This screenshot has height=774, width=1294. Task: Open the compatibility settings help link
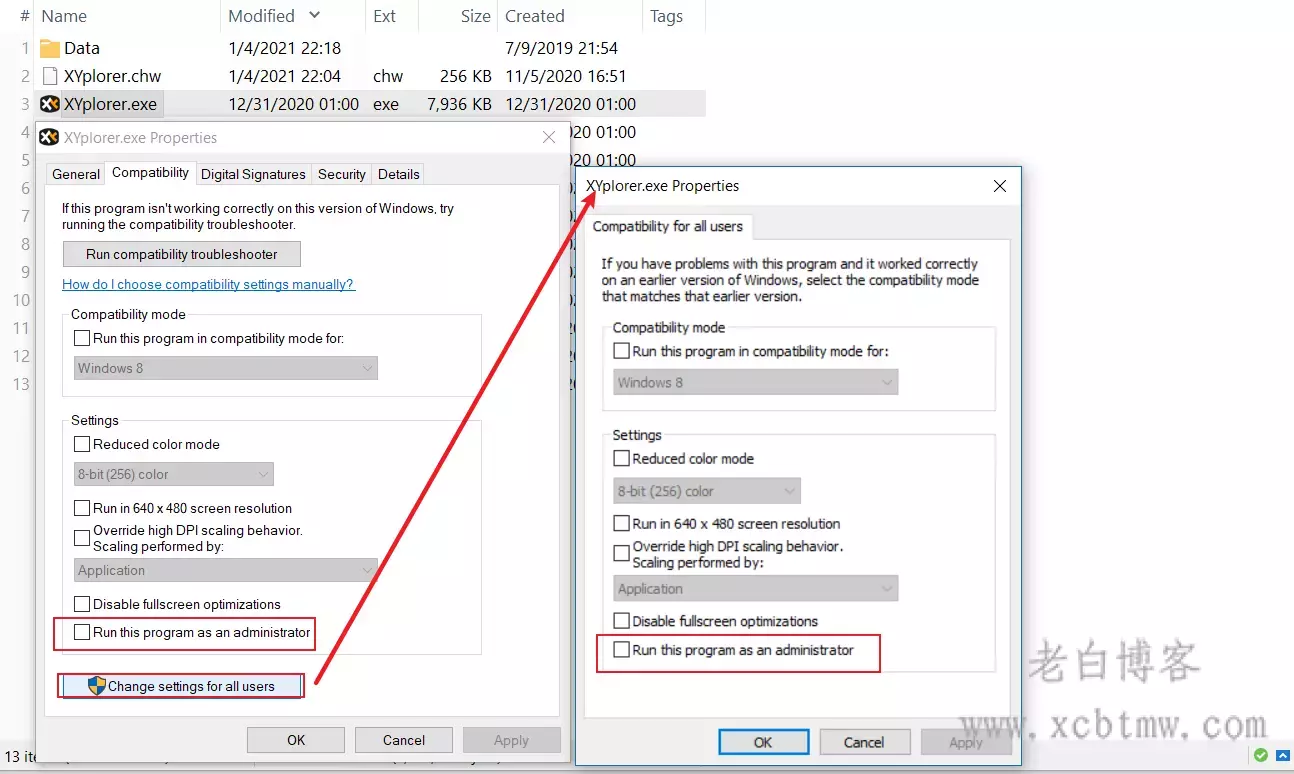pos(208,284)
